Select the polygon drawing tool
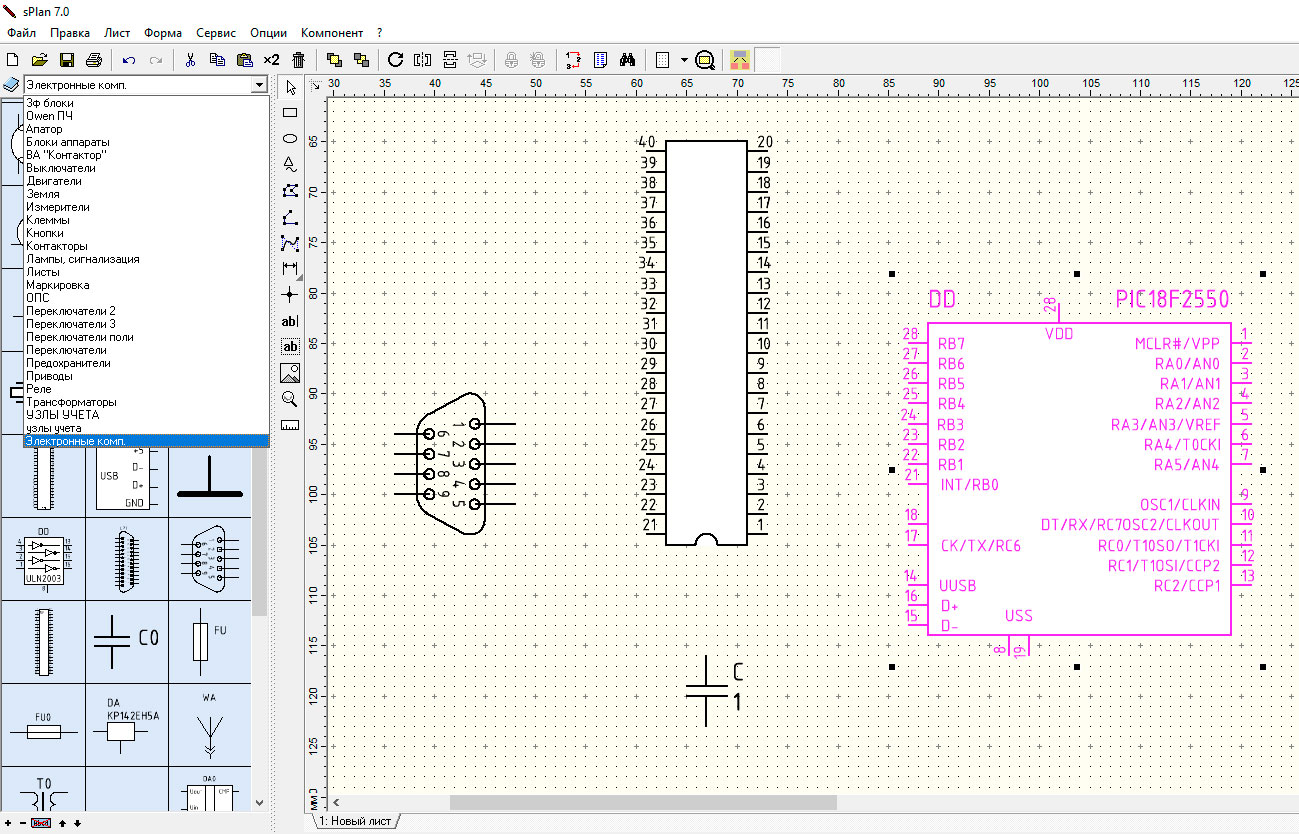 click(x=290, y=191)
